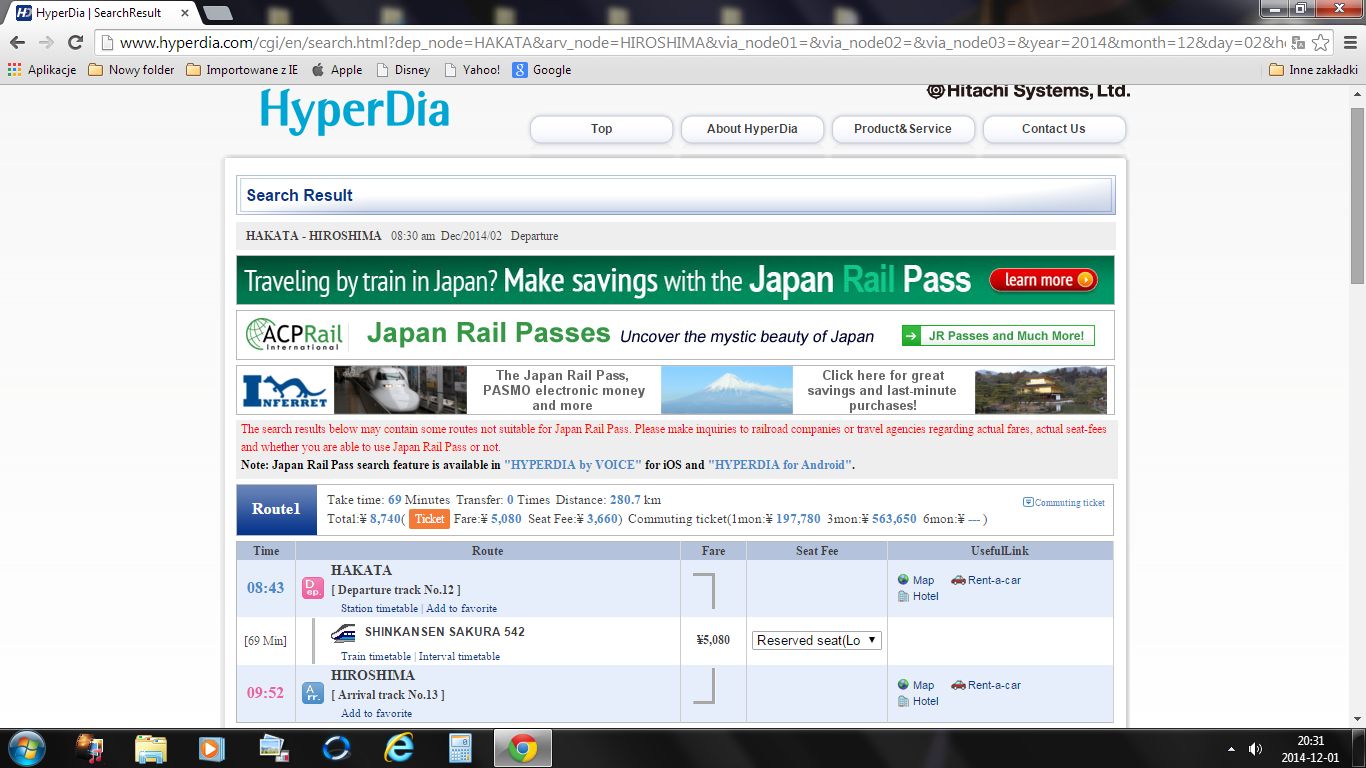Show hidden system tray icons
The image size is (1366, 768).
(1230, 748)
